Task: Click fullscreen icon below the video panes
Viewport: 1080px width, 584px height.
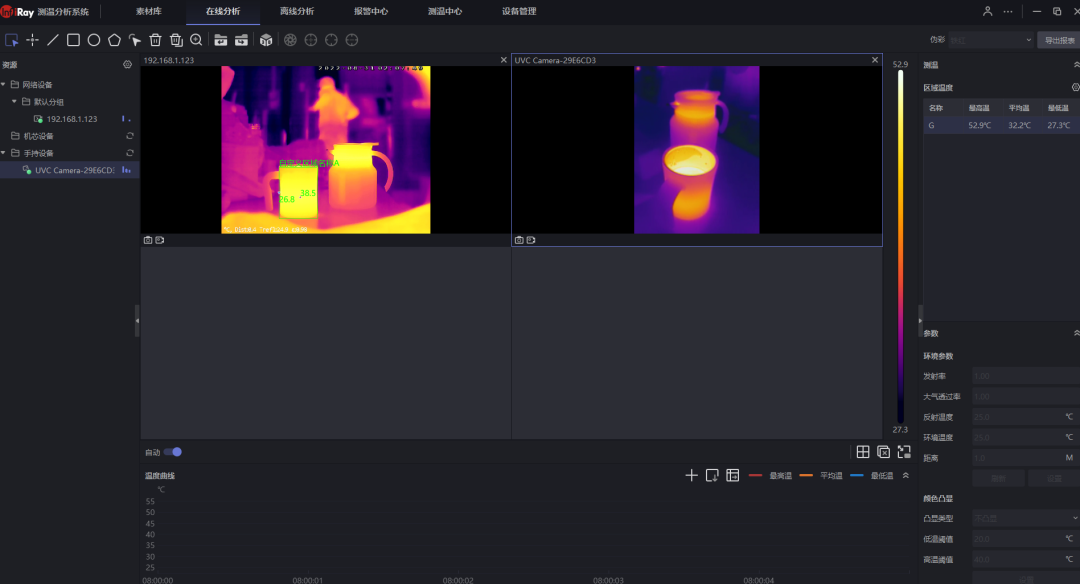Action: (x=904, y=452)
